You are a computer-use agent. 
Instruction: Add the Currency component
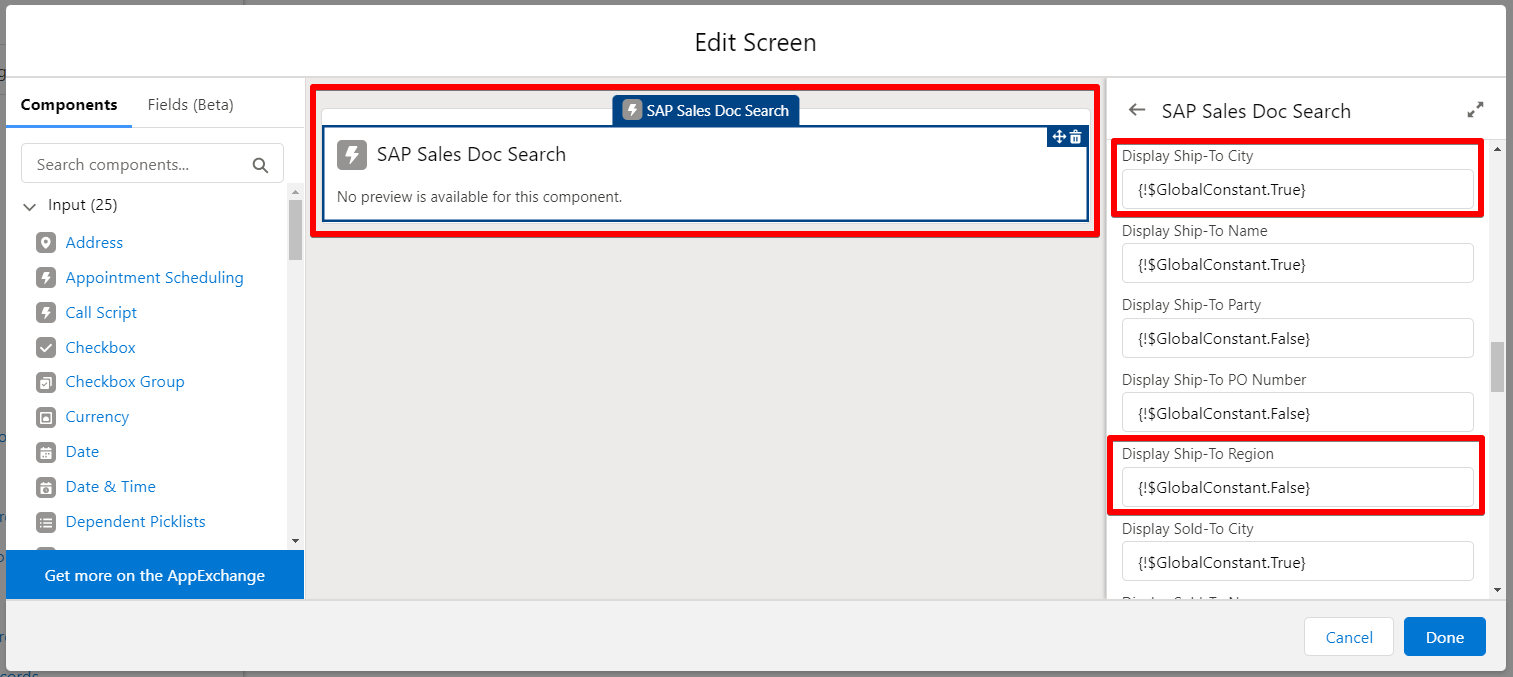pyautogui.click(x=97, y=417)
